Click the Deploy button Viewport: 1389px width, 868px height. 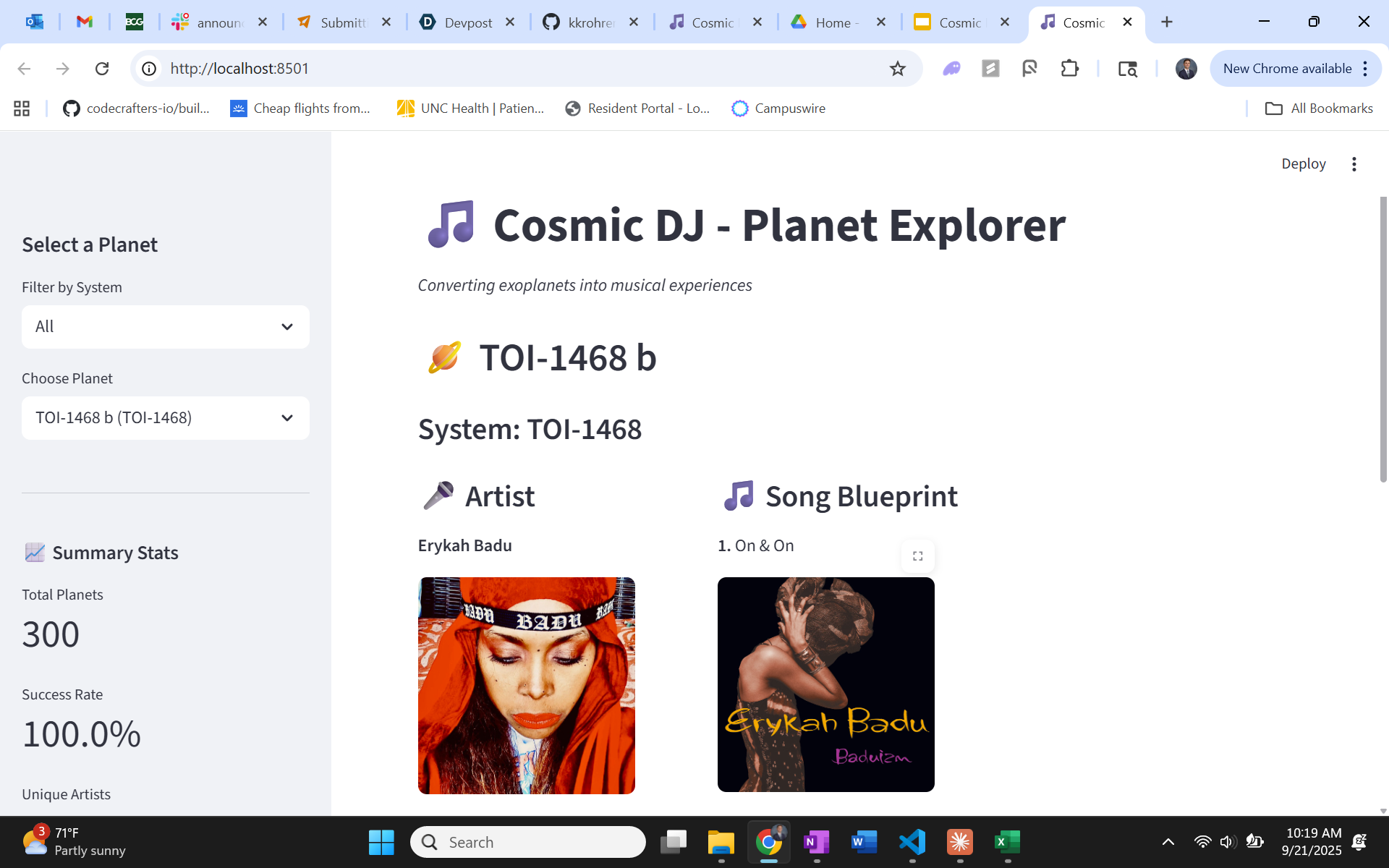coord(1303,164)
